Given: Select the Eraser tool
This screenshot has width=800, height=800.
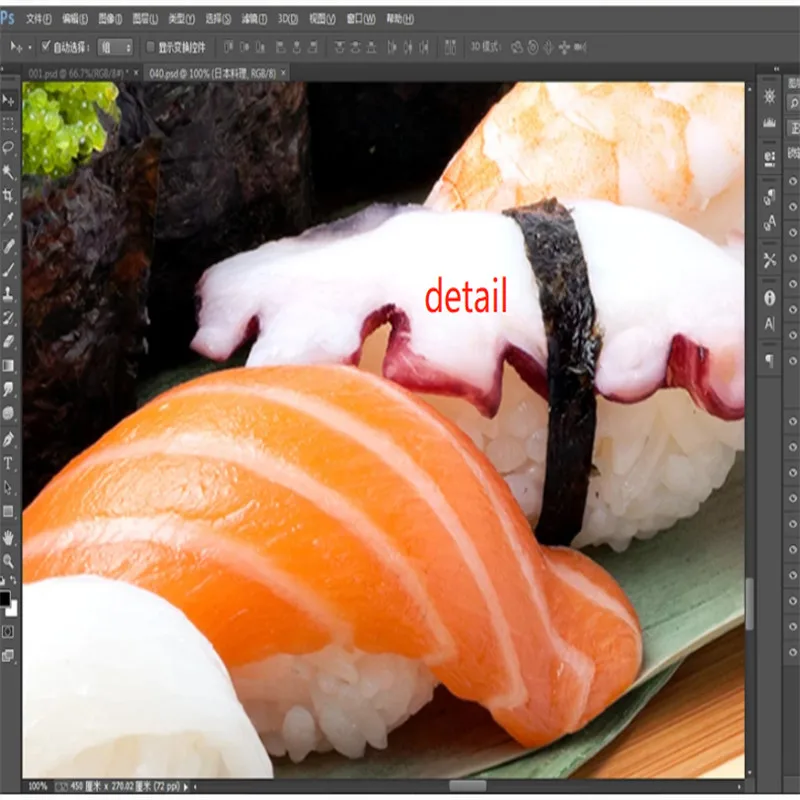Looking at the screenshot, I should pos(8,341).
